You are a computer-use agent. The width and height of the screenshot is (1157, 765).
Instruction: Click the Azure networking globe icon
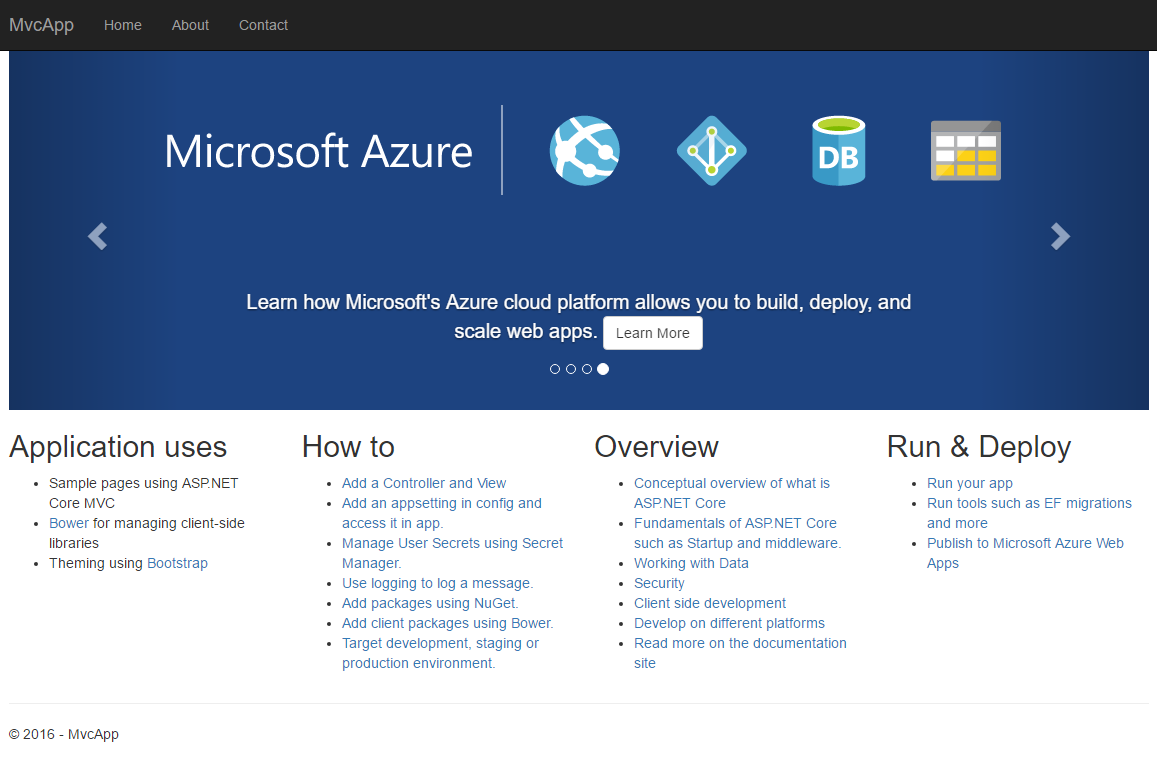(584, 150)
